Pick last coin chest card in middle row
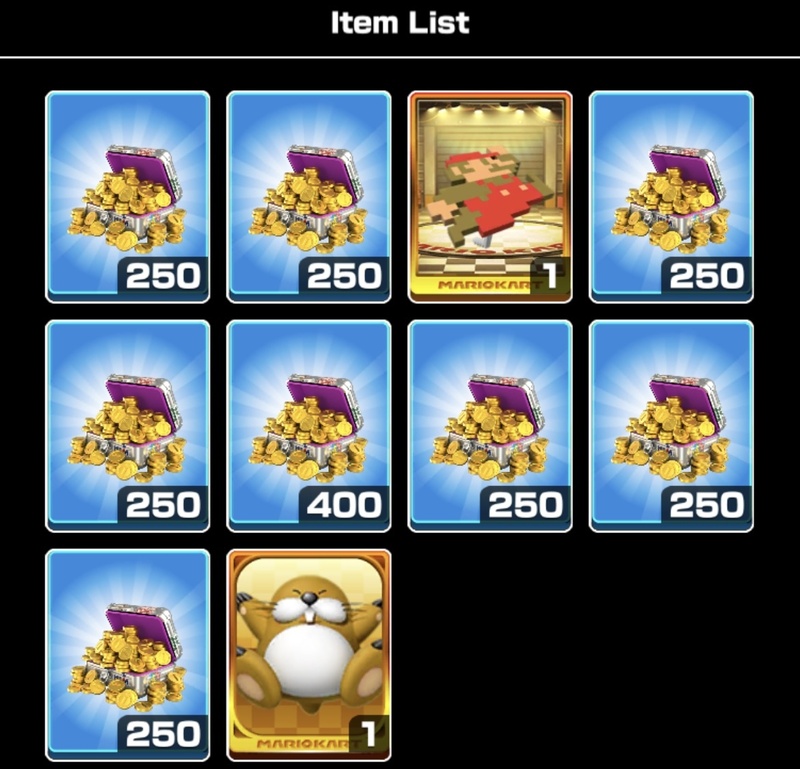The image size is (800, 769). tap(671, 426)
